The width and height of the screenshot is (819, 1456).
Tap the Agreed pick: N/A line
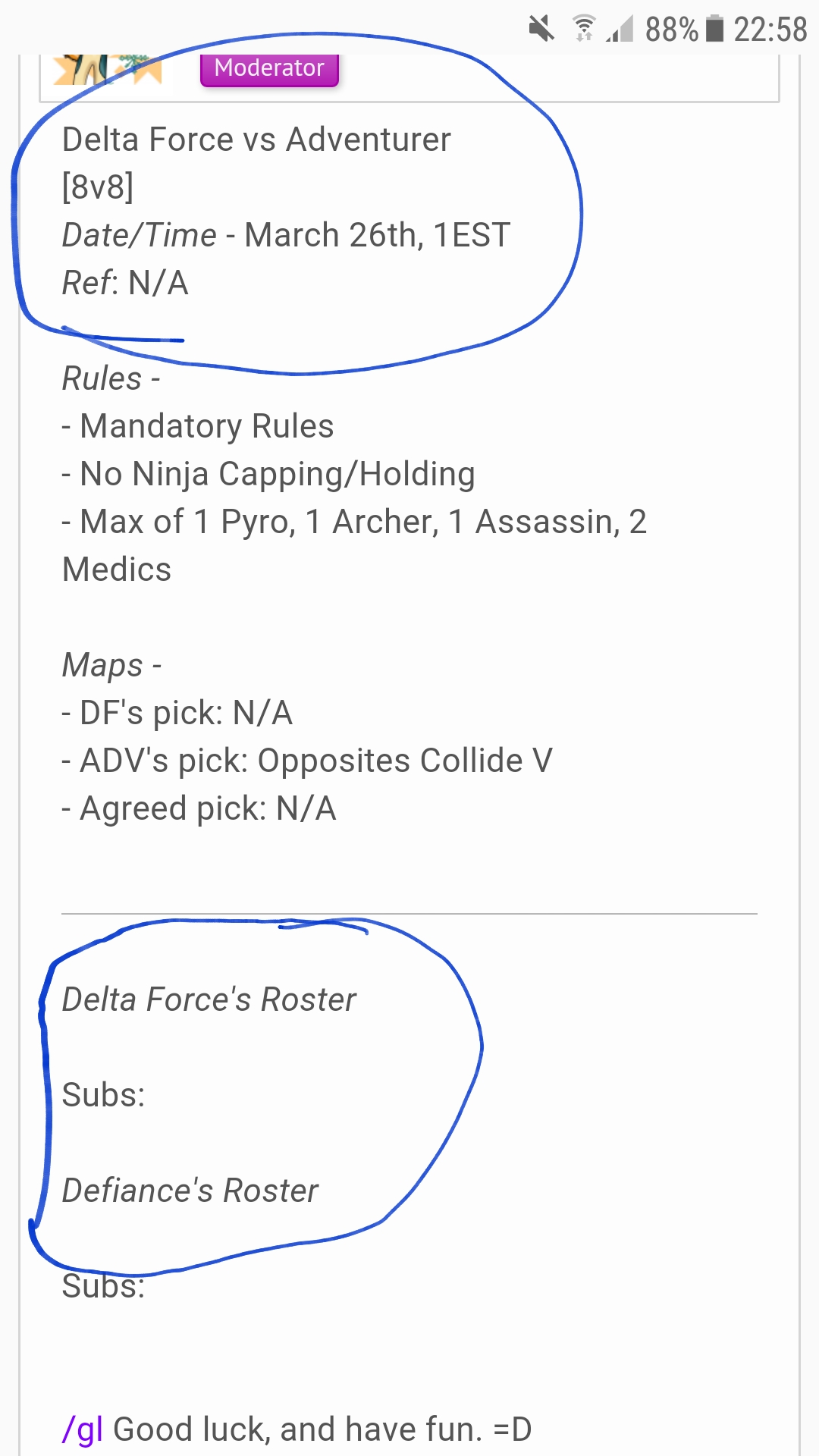point(199,808)
